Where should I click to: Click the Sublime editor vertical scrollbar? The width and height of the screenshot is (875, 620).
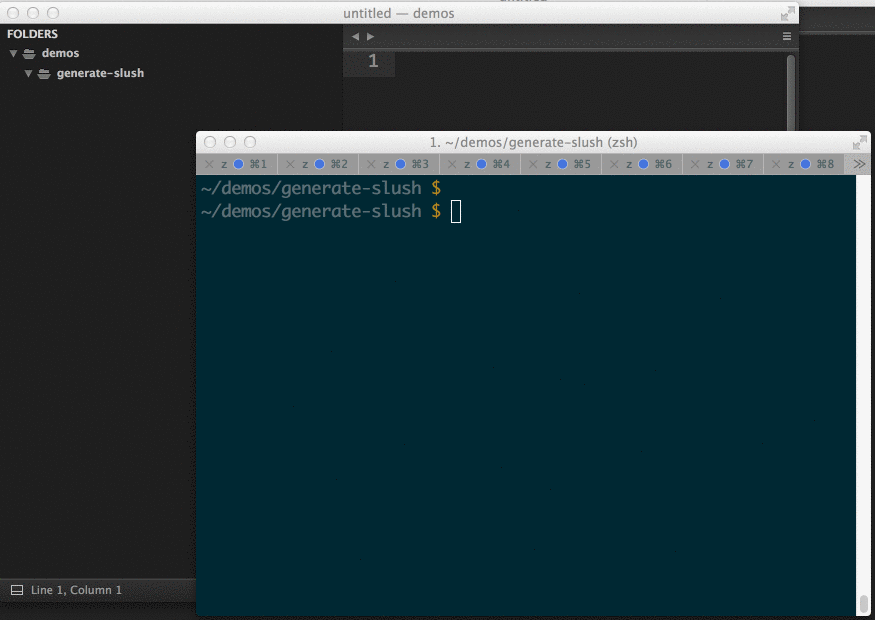point(791,93)
